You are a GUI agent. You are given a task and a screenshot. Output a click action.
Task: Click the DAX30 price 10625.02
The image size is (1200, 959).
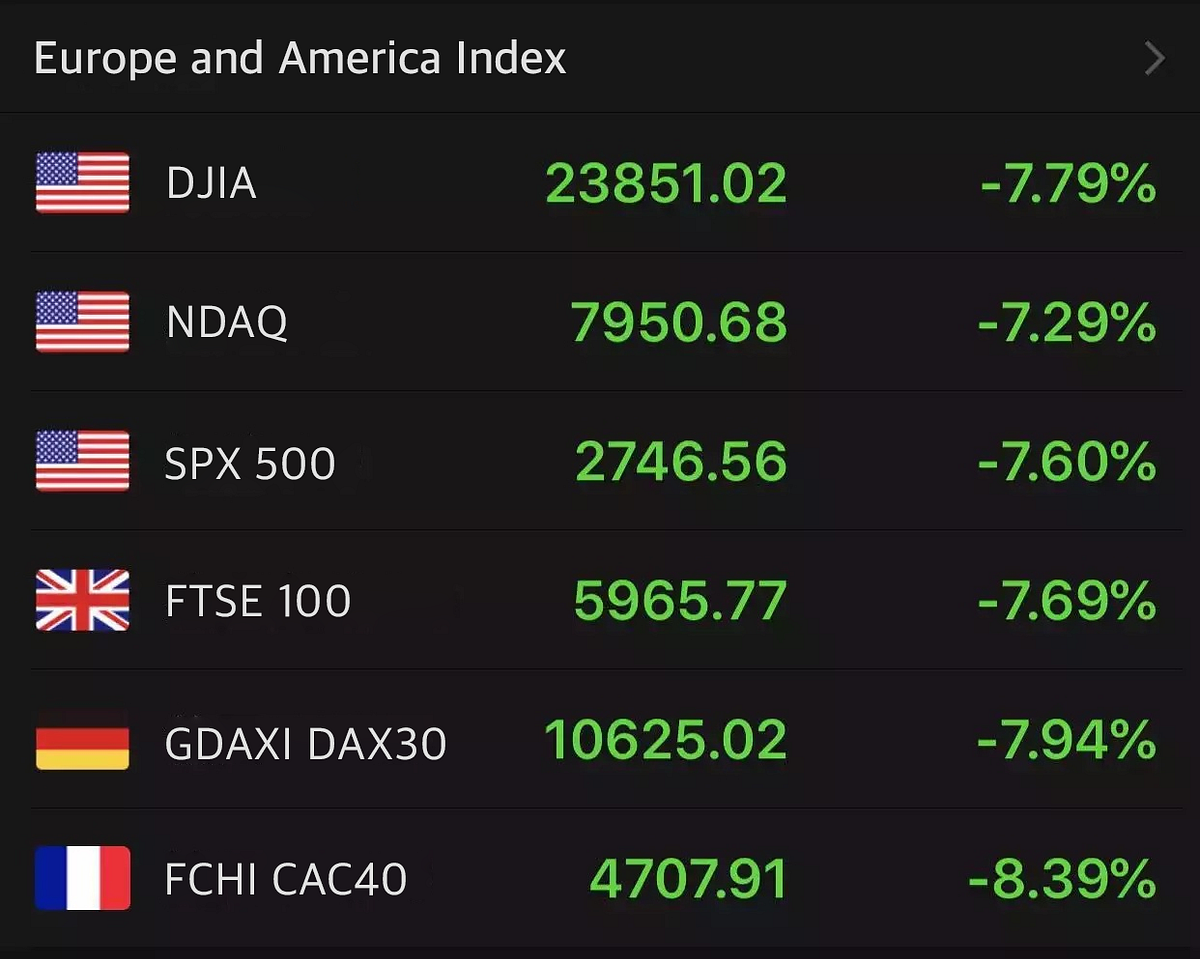coord(666,741)
